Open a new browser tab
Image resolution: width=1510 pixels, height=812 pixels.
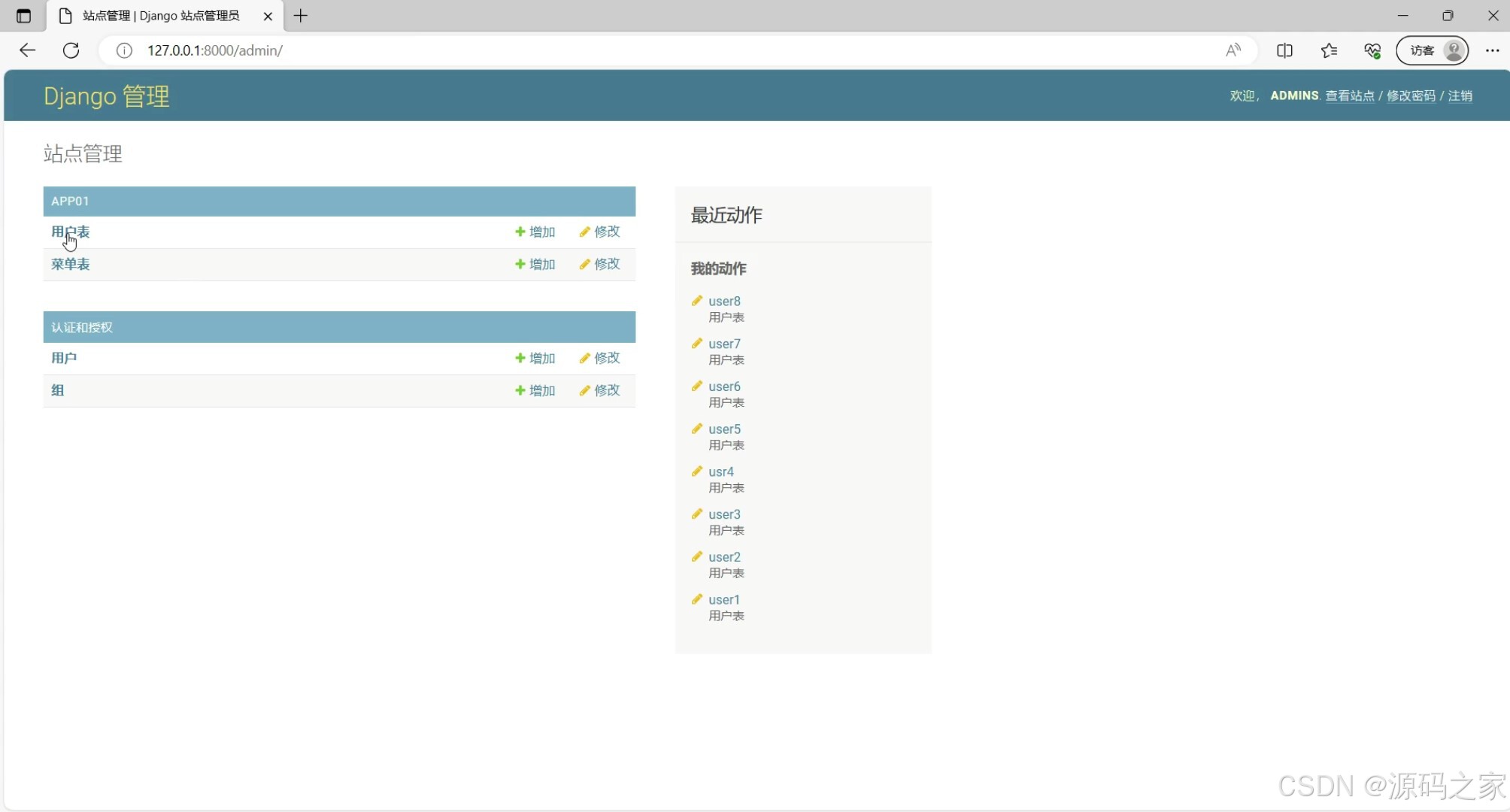coord(301,16)
